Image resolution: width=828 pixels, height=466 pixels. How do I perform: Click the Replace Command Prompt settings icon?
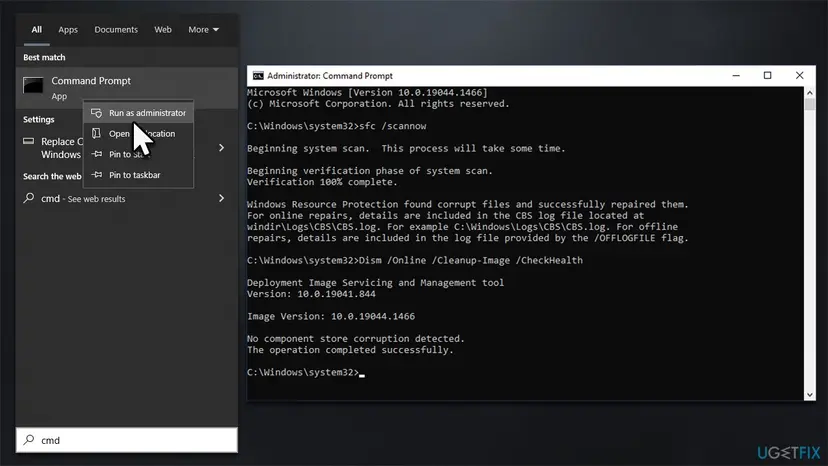tap(29, 141)
